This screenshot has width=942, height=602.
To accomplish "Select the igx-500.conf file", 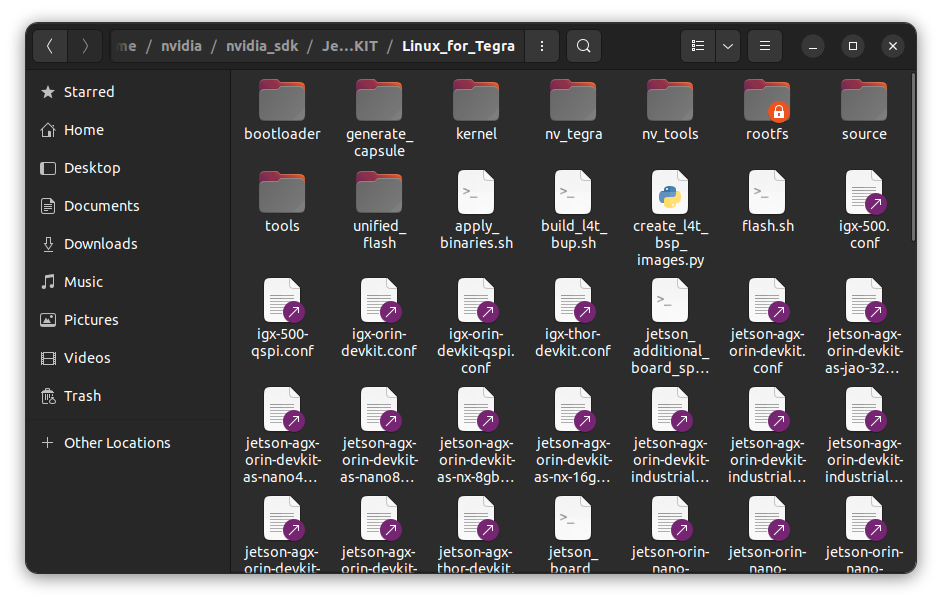I will (x=863, y=196).
